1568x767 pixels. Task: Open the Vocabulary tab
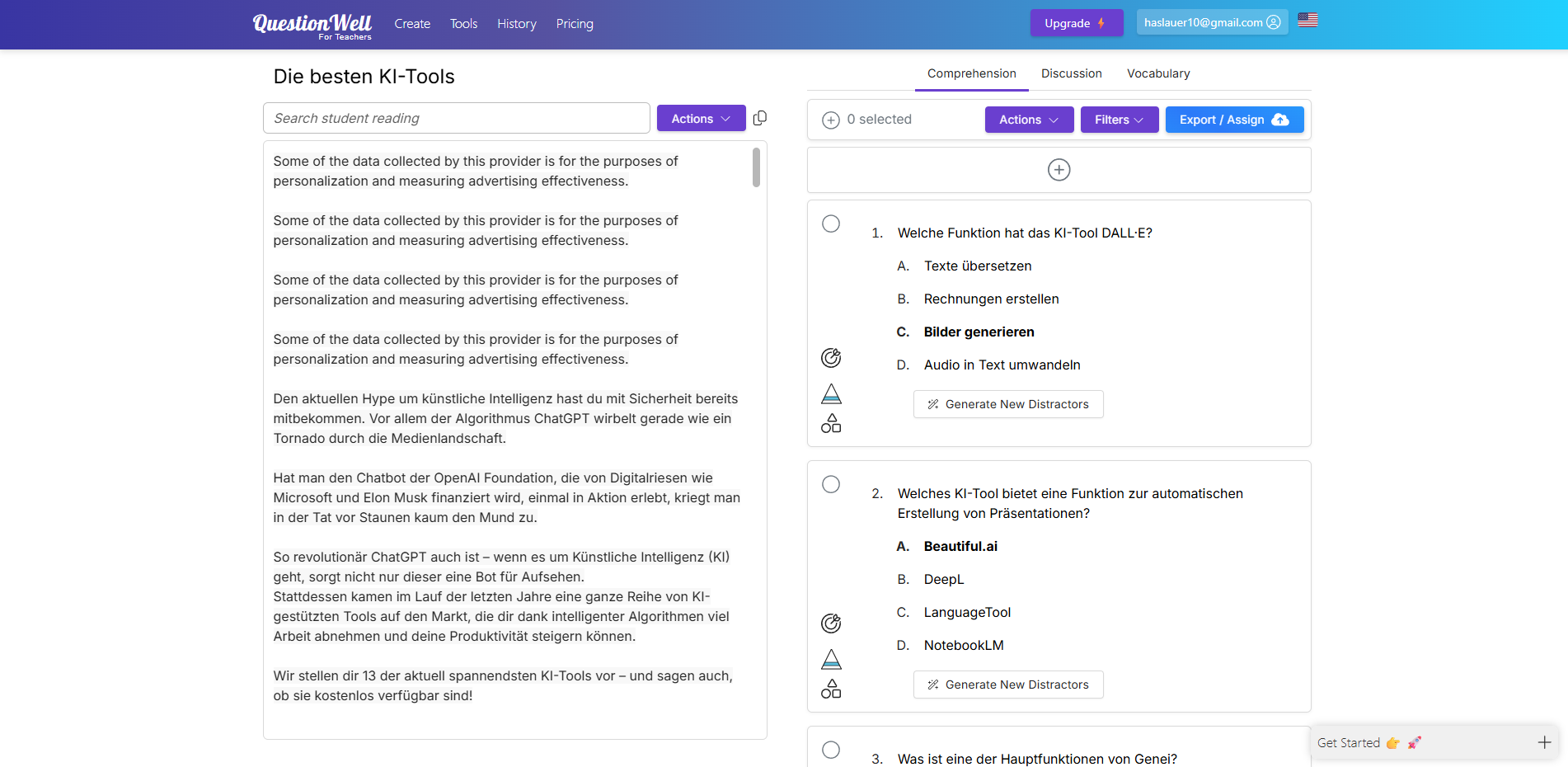pyautogui.click(x=1158, y=73)
